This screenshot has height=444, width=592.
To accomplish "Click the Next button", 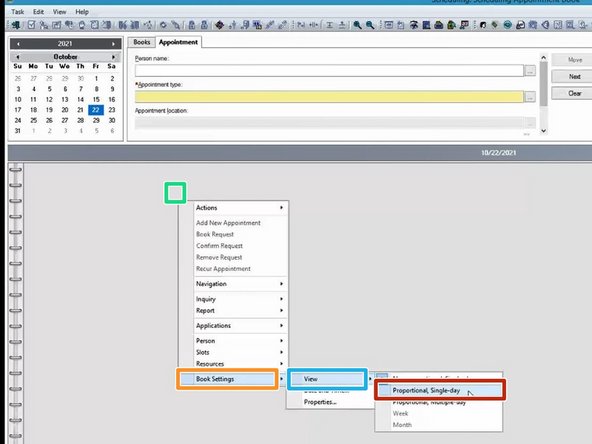I will (x=574, y=77).
